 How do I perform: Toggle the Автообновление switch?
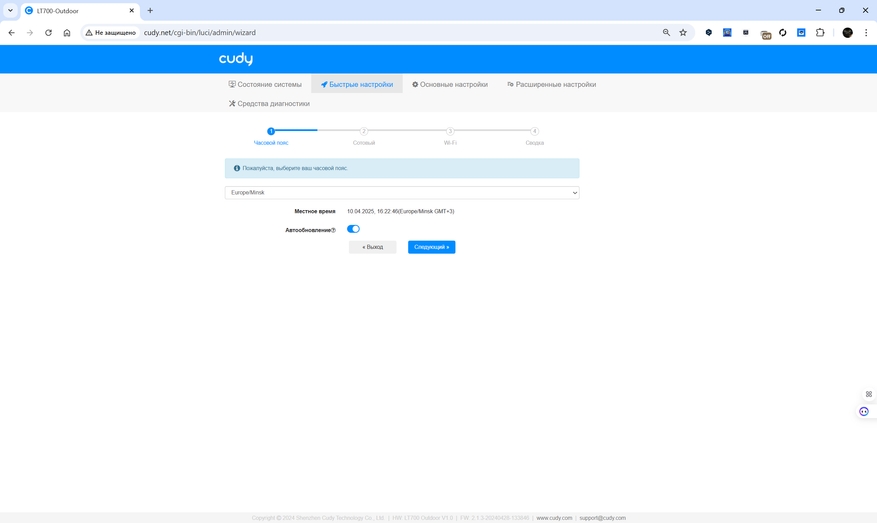353,229
